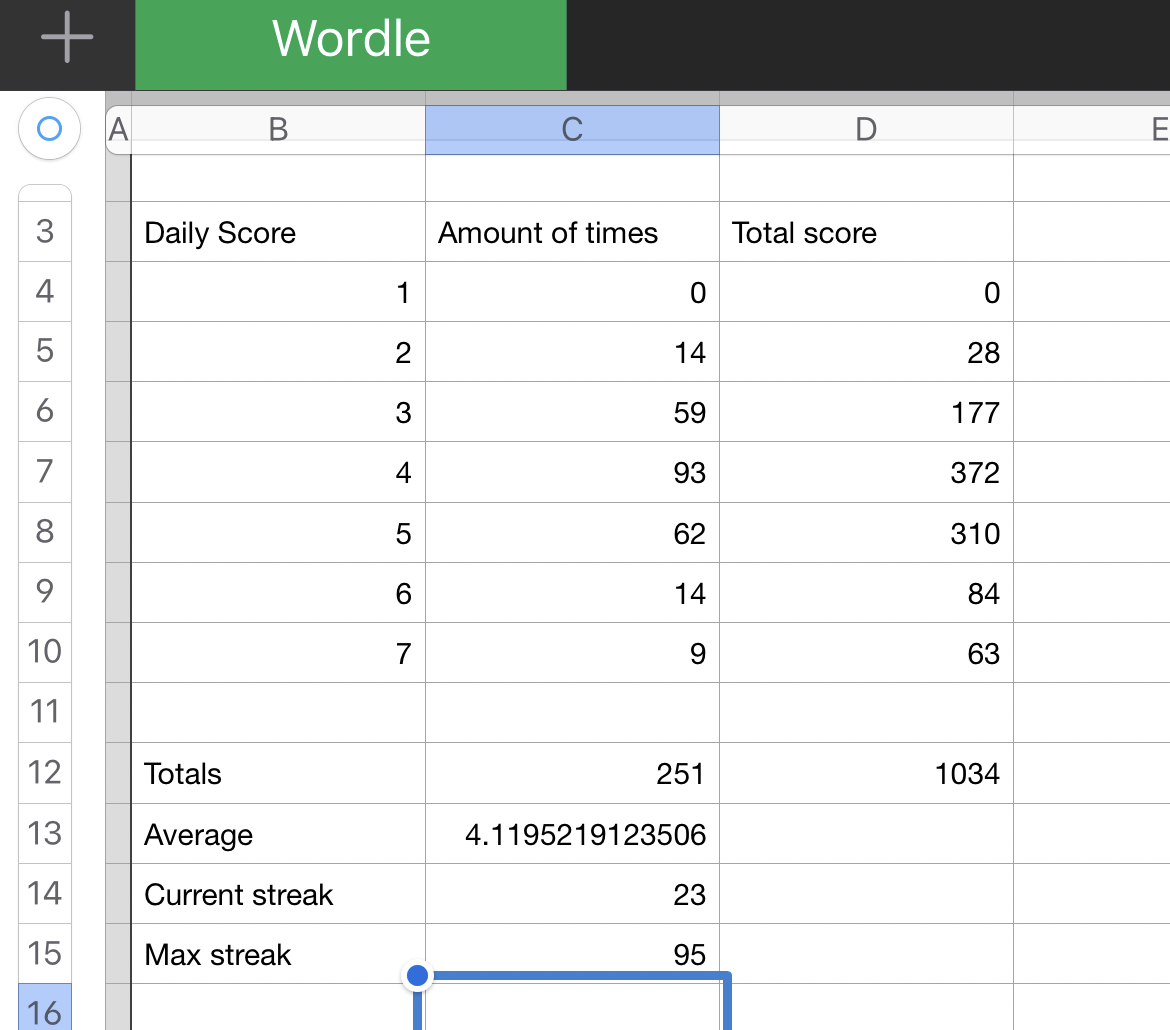
Task: Select highlighted row 16 header
Action: [45, 1008]
